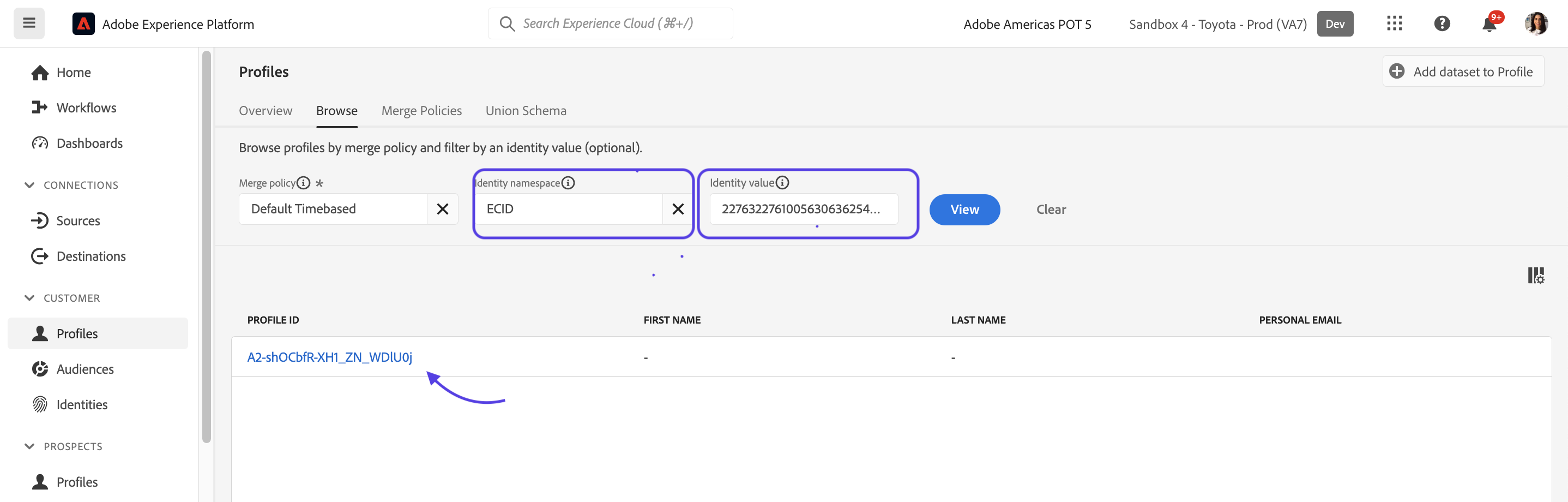1568x502 pixels.
Task: Click the View button
Action: pyautogui.click(x=964, y=210)
